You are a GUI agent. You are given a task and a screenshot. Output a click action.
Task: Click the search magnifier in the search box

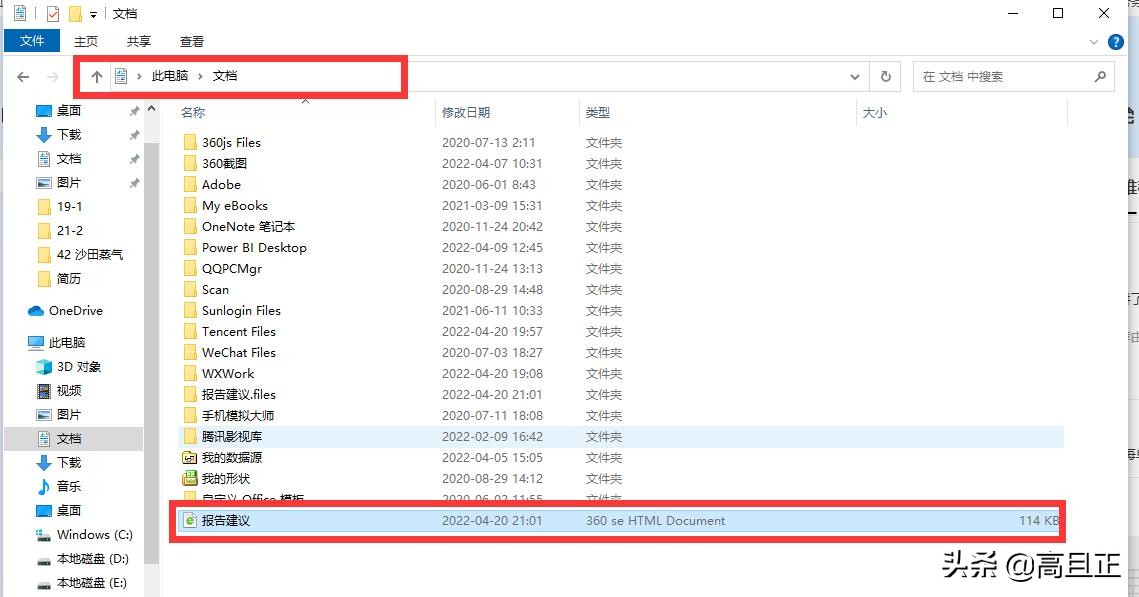pos(1100,76)
